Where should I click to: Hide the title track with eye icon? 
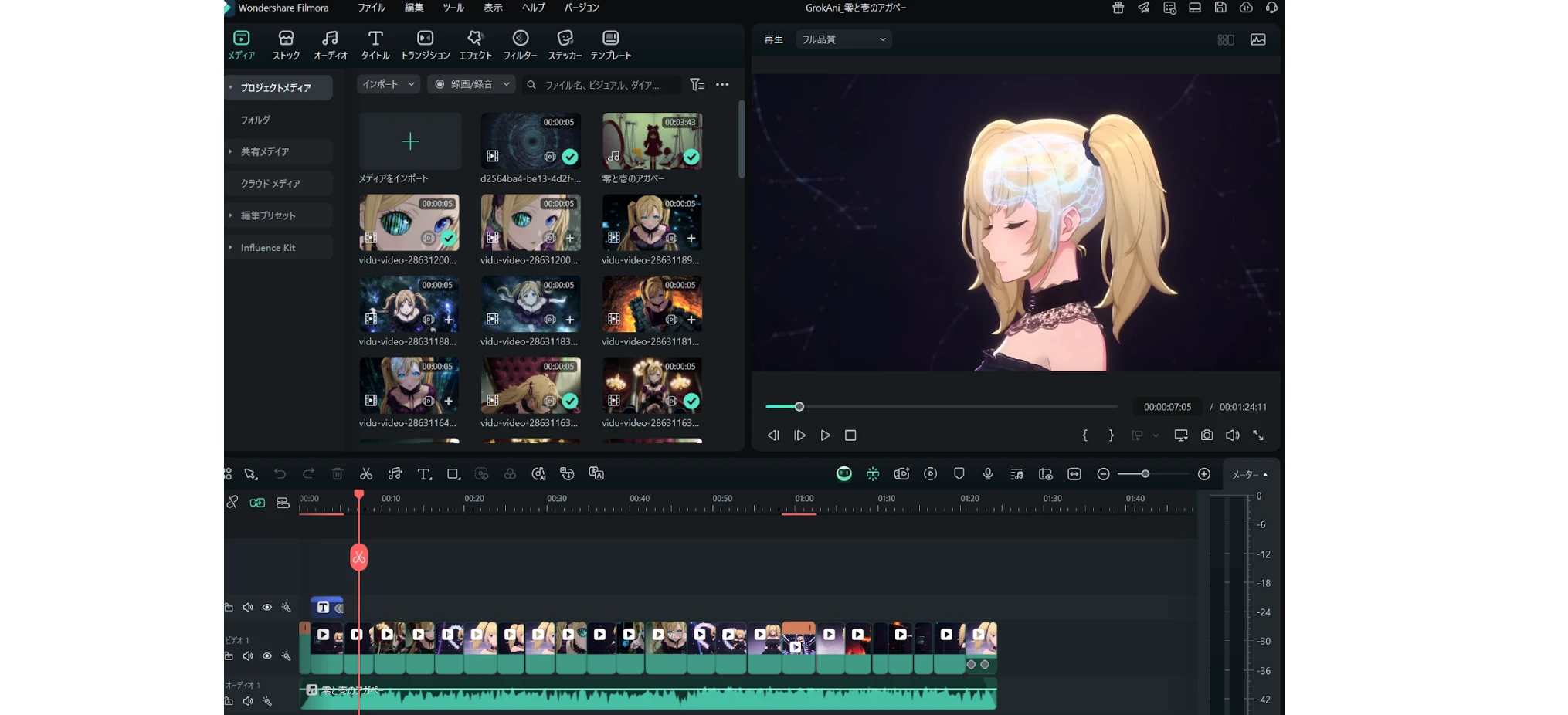(x=267, y=608)
